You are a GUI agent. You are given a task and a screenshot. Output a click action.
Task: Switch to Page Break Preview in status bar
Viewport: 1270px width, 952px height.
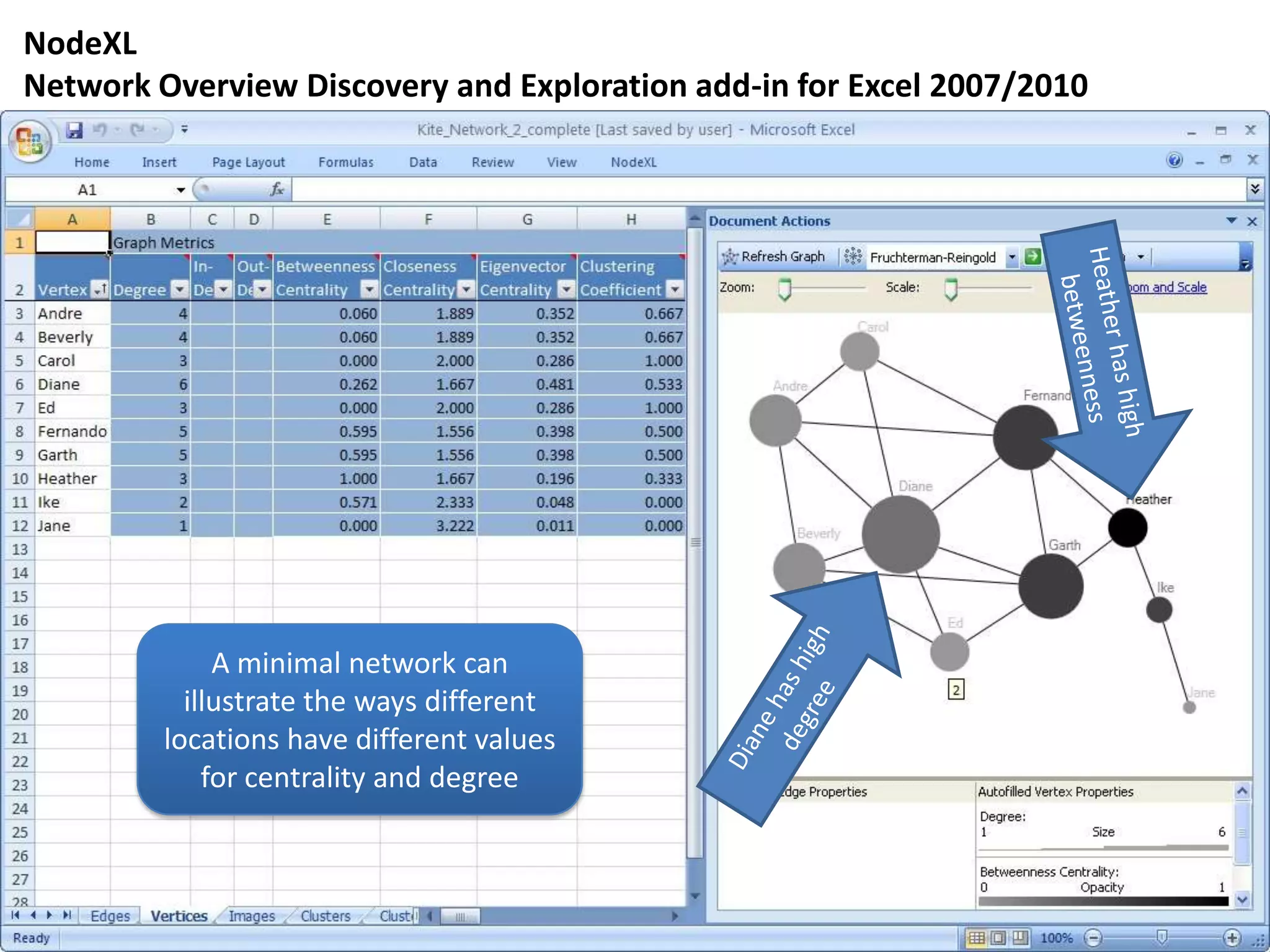pos(1020,938)
